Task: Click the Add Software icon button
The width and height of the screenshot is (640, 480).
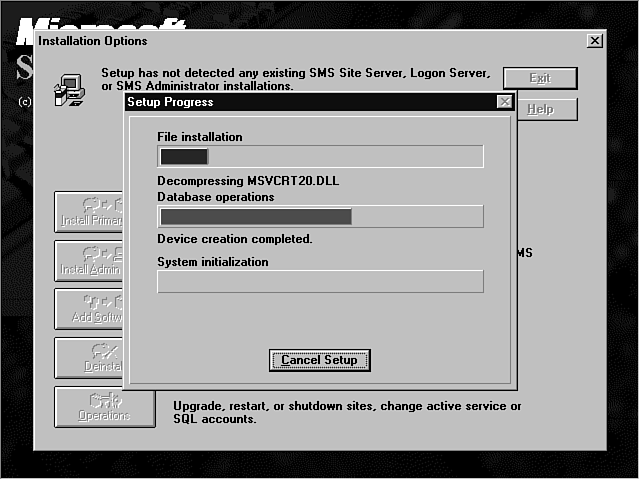Action: (x=89, y=309)
